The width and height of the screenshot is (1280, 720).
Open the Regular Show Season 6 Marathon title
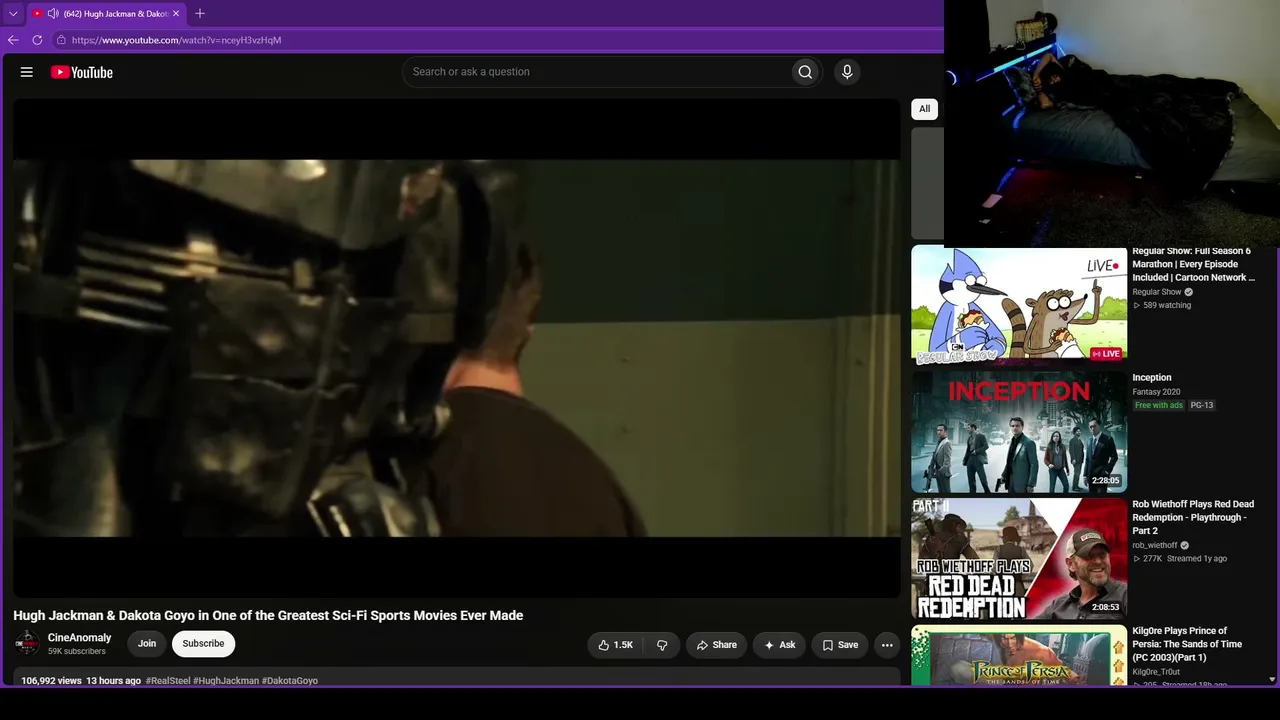pos(1193,264)
